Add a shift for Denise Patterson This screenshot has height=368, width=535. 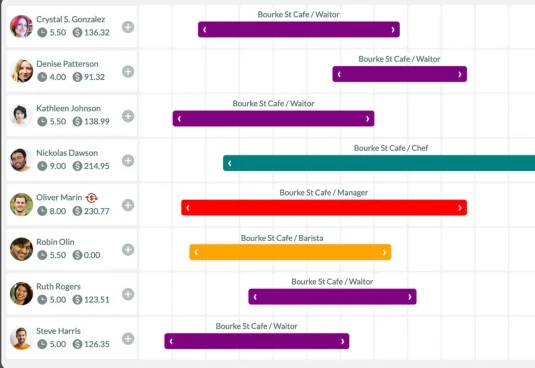coord(128,72)
